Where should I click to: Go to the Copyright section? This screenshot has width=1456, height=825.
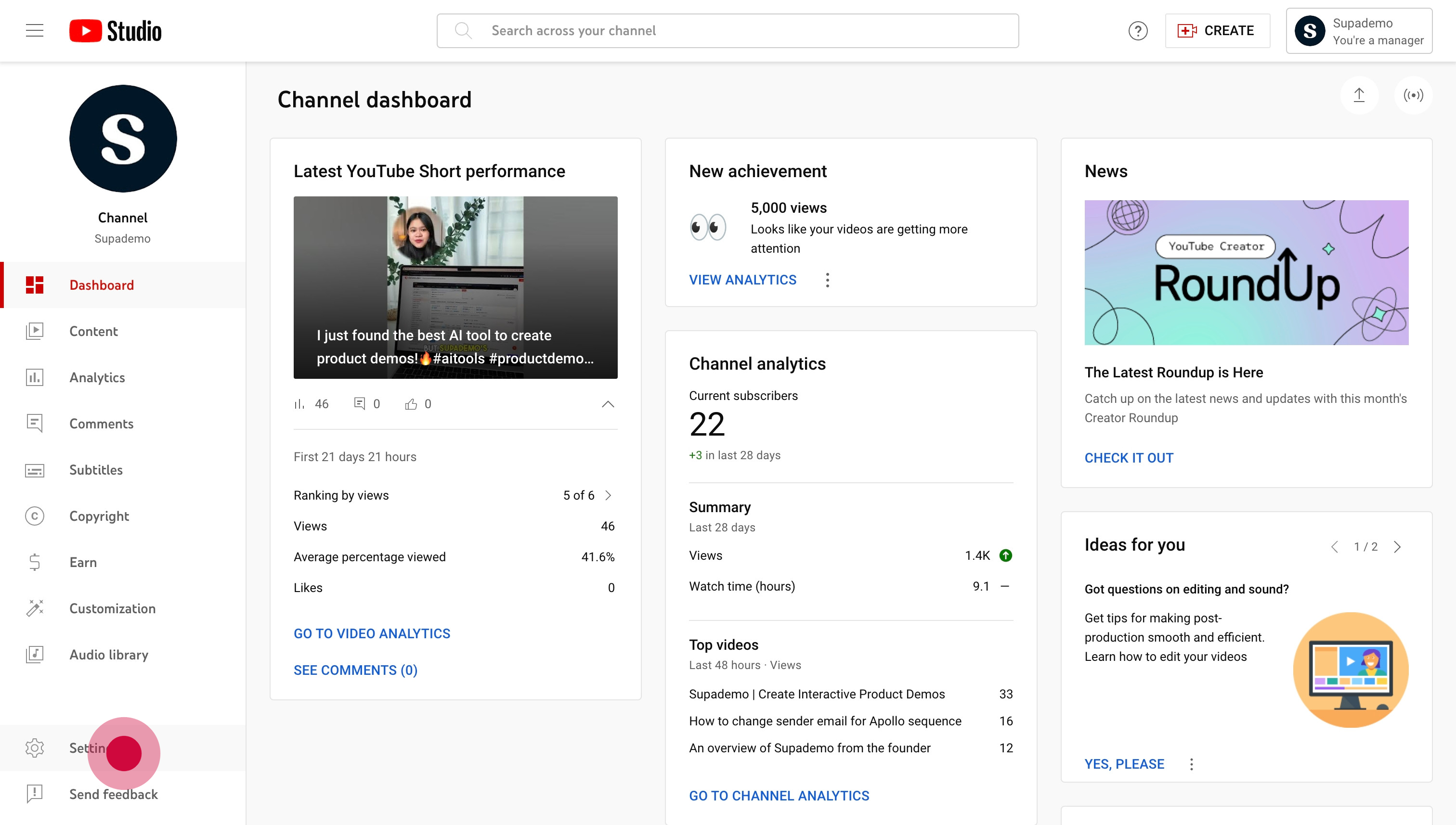tap(99, 516)
